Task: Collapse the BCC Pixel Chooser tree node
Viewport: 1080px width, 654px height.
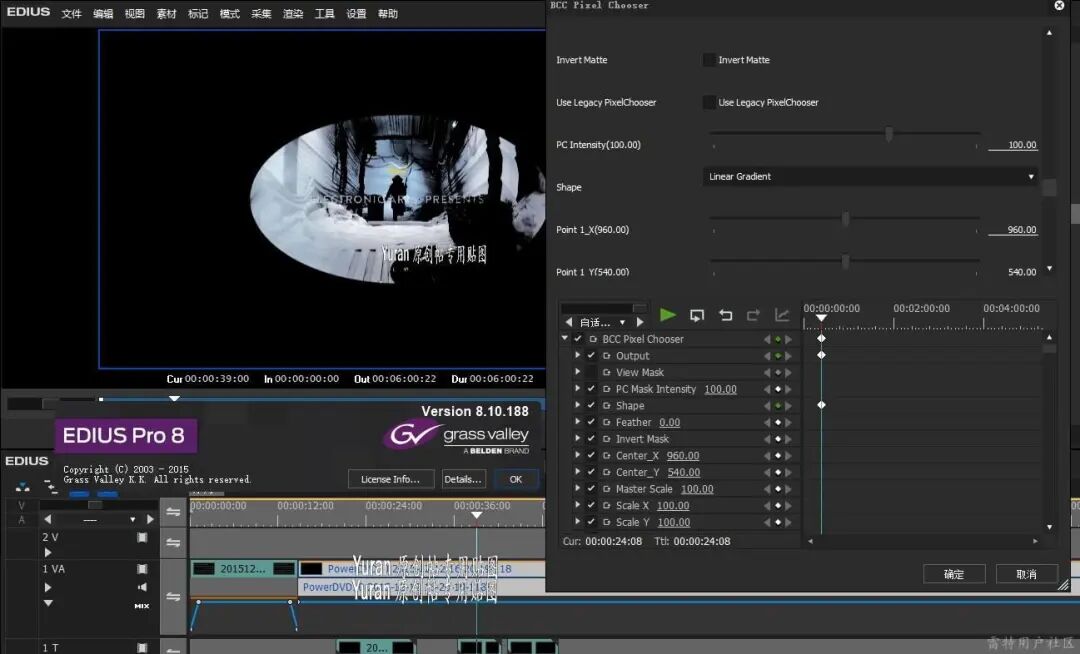Action: [x=565, y=339]
